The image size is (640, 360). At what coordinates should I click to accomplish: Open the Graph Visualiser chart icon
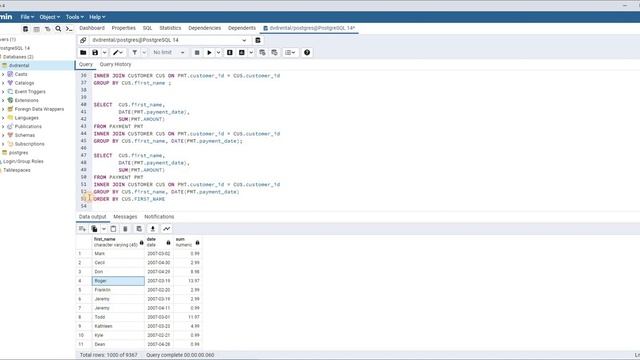[167, 229]
